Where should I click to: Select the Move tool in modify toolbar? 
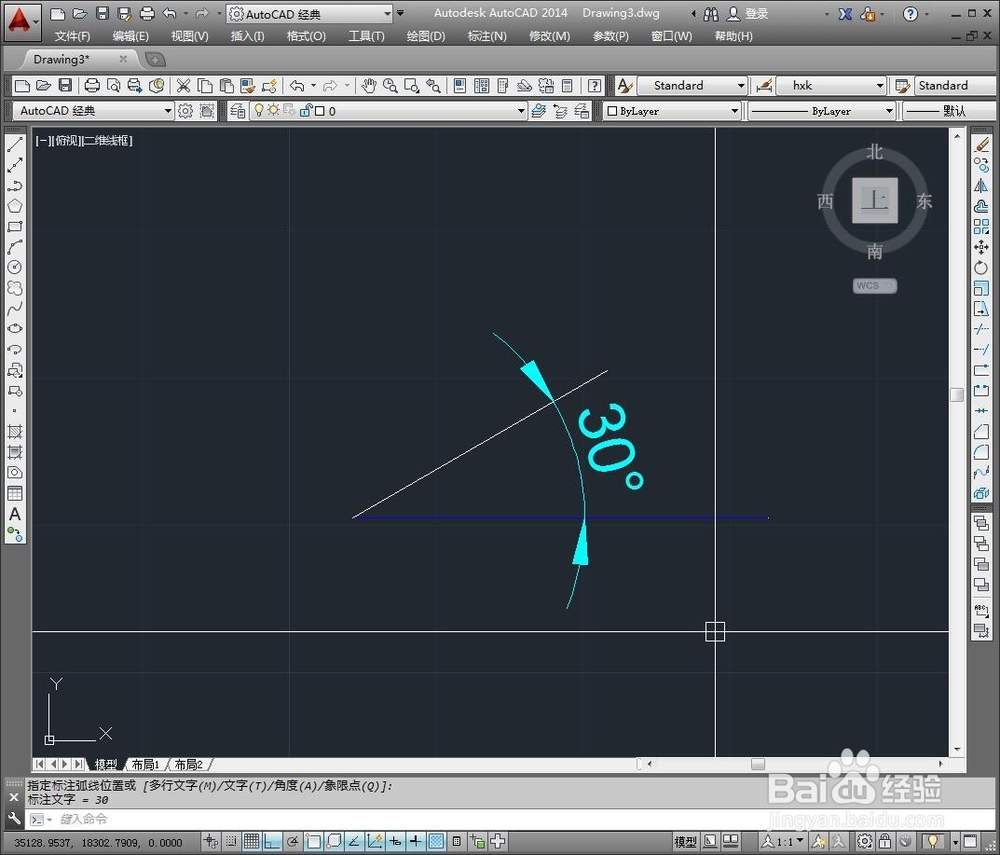point(982,247)
